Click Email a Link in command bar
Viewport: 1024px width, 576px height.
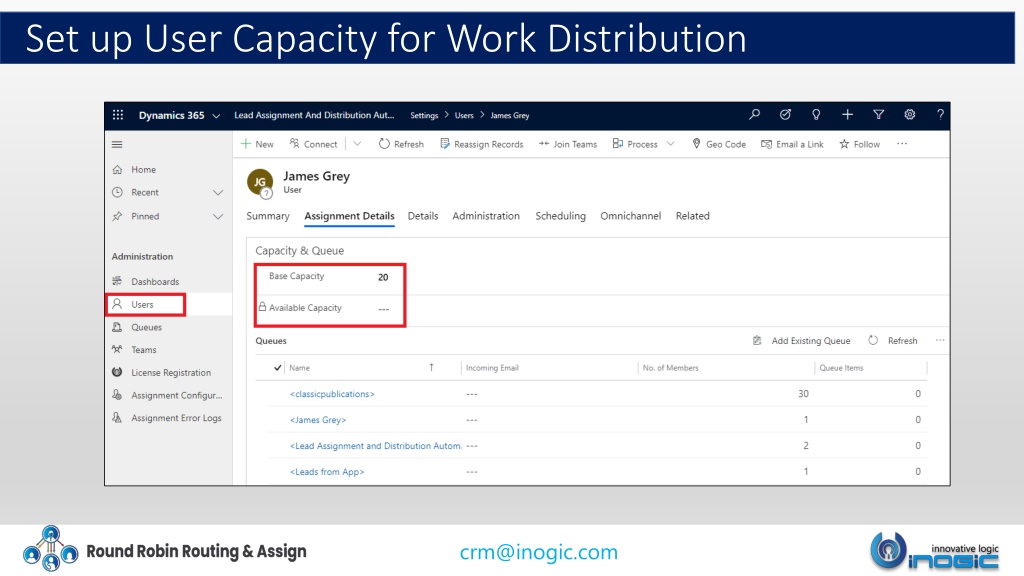coord(792,144)
